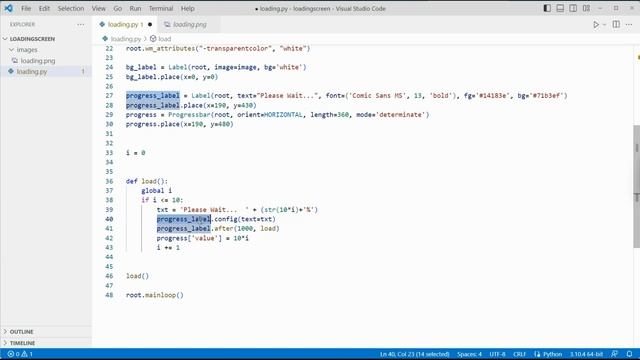This screenshot has width=640, height=360.
Task: Select loading.png in explorer tree
Action: point(38,61)
